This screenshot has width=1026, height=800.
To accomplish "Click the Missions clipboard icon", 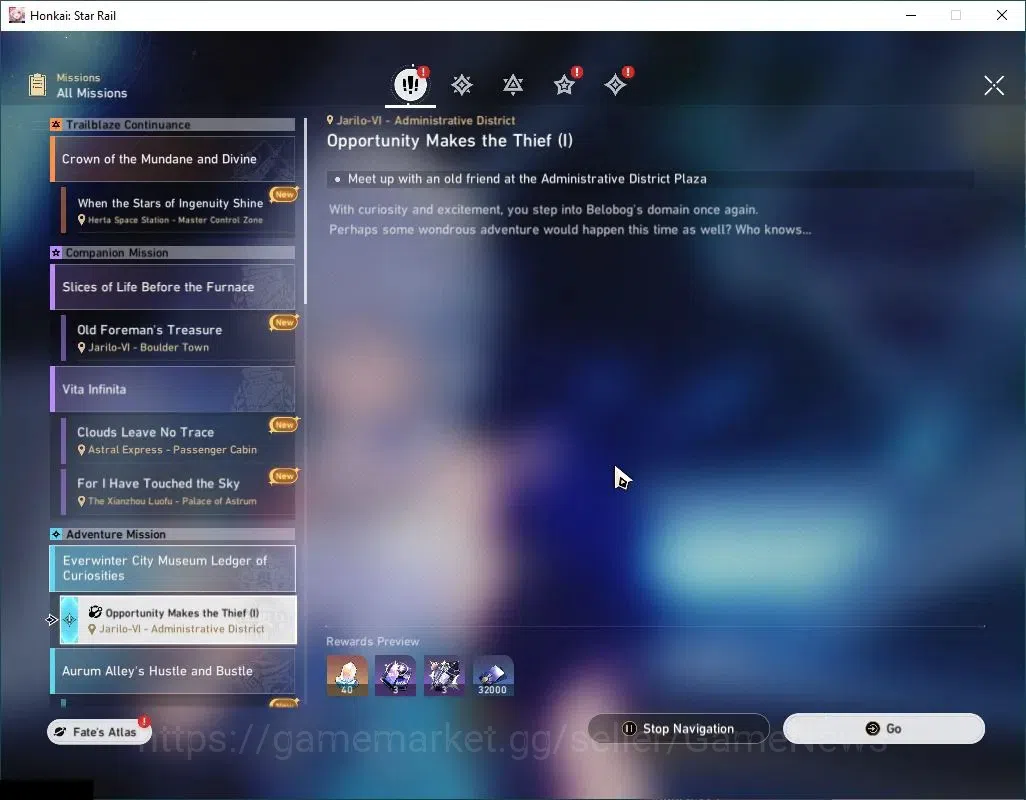I will coord(37,85).
